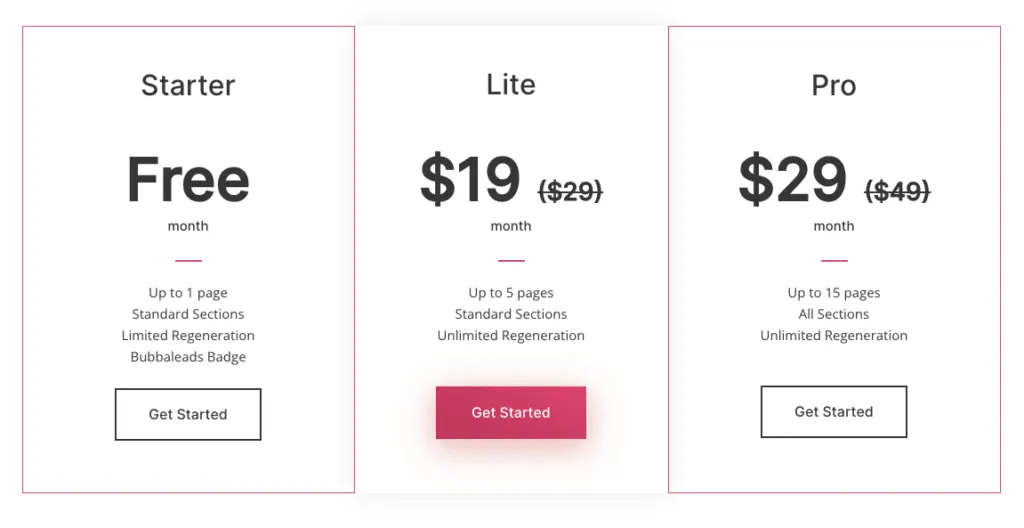Click the All Sections feature line
Screen dimensions: 1024x528
click(833, 314)
